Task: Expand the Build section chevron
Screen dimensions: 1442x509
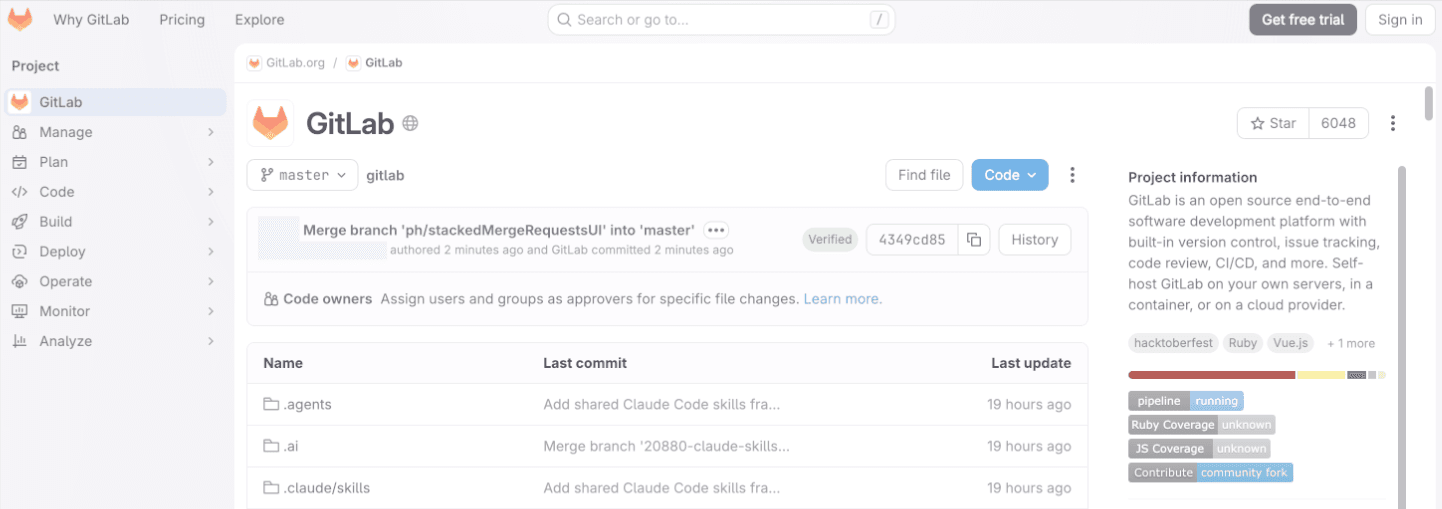Action: pos(211,222)
